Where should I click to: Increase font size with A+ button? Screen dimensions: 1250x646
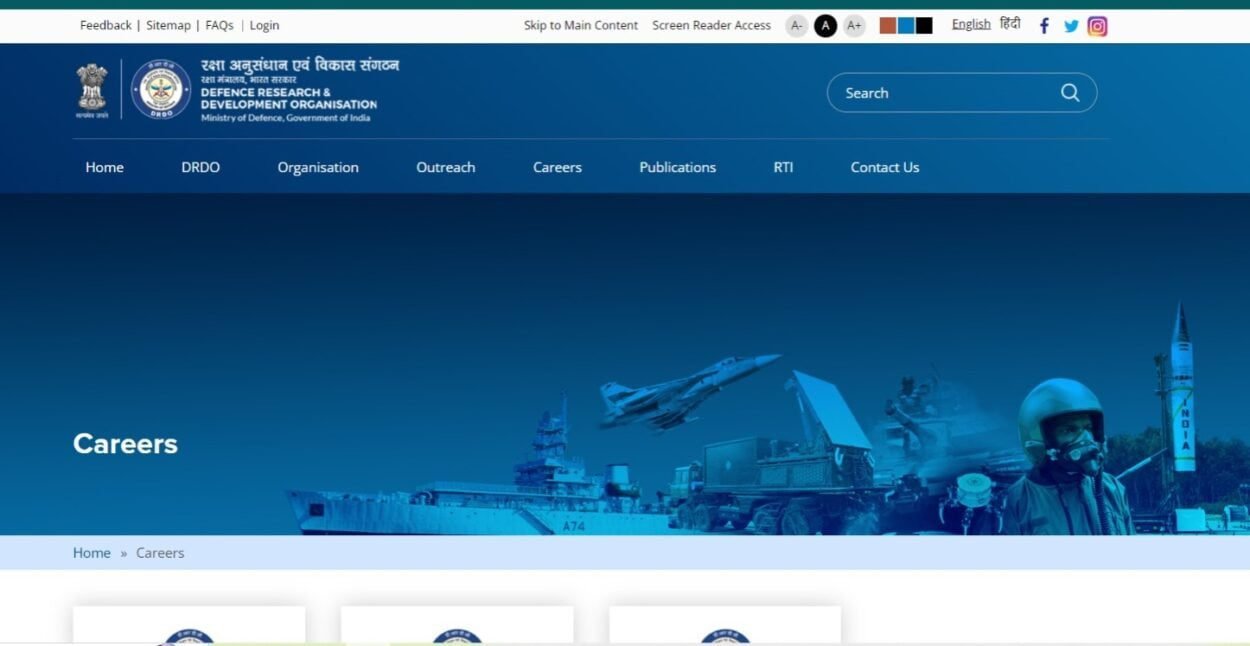(x=854, y=26)
